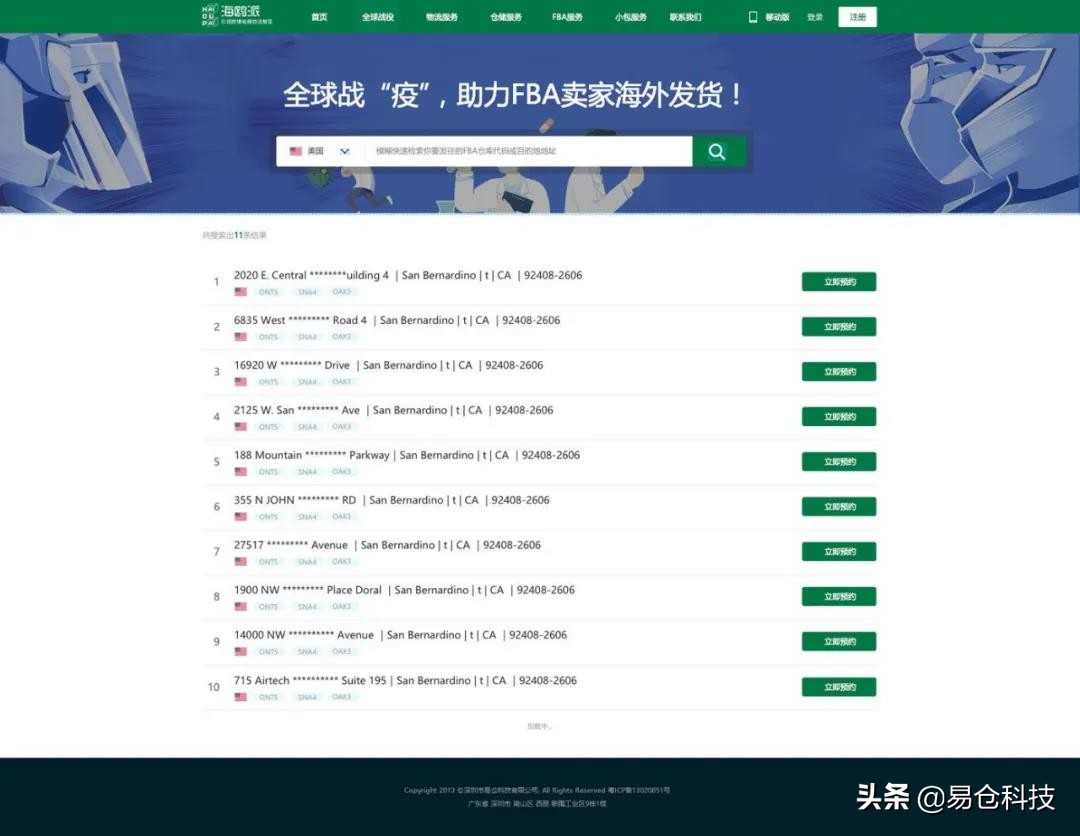Click the FBA warehouse search input field
This screenshot has height=836, width=1080.
tap(520, 151)
